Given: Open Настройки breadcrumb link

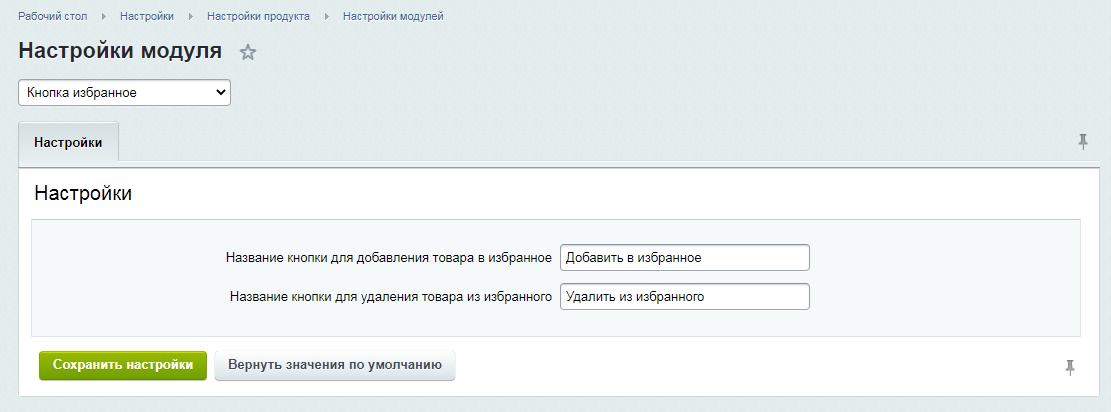Looking at the screenshot, I should [x=146, y=17].
